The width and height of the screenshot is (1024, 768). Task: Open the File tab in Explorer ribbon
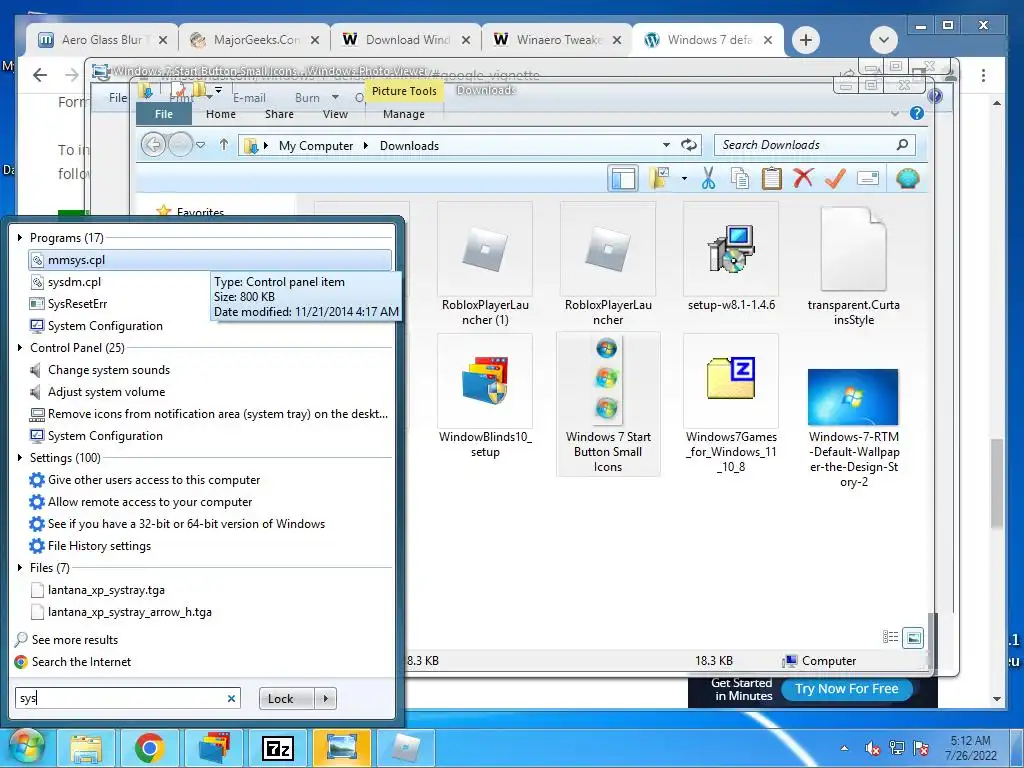[x=163, y=114]
